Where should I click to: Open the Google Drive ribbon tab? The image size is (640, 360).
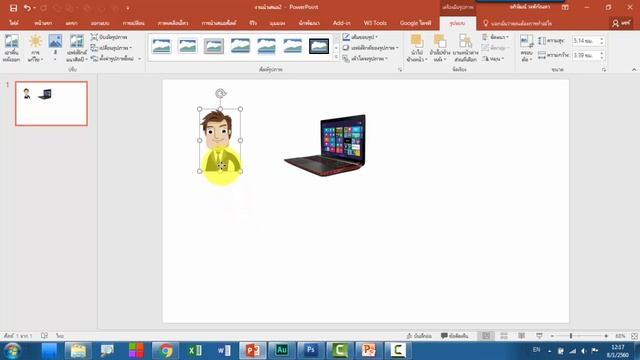(416, 23)
